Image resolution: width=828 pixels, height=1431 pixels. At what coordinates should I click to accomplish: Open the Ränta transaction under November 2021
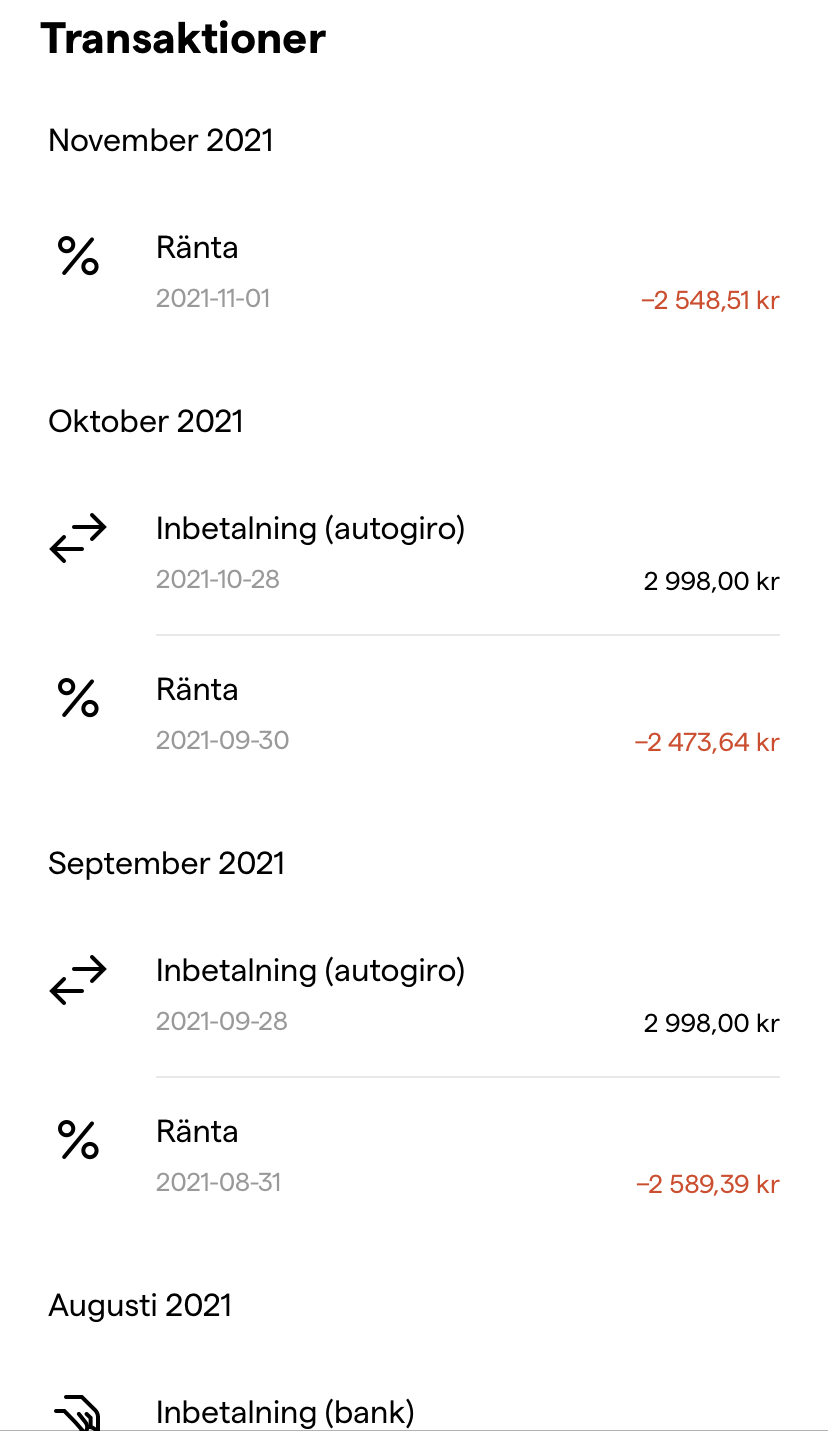click(x=197, y=247)
